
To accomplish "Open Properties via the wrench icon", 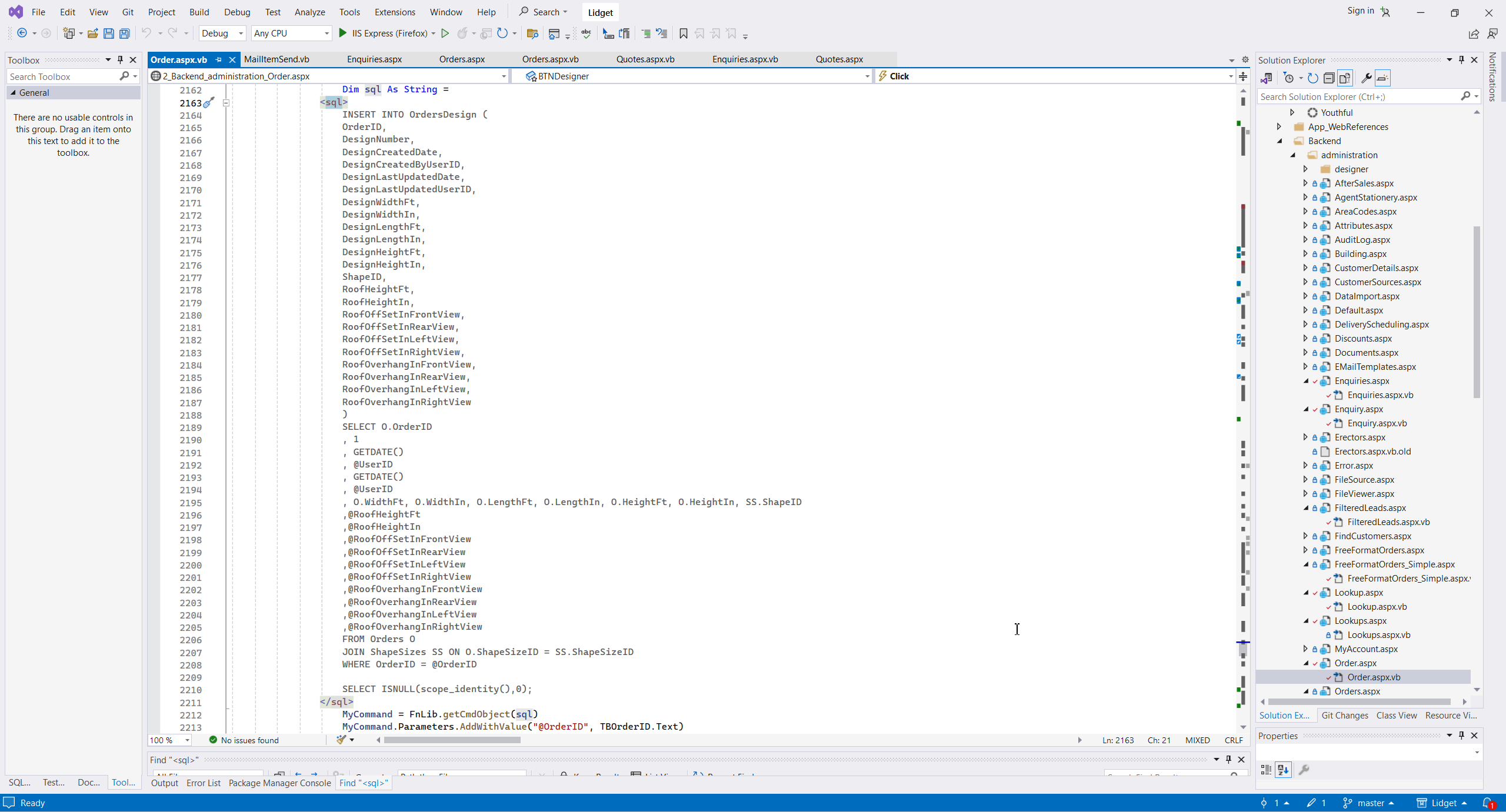I will (1366, 78).
